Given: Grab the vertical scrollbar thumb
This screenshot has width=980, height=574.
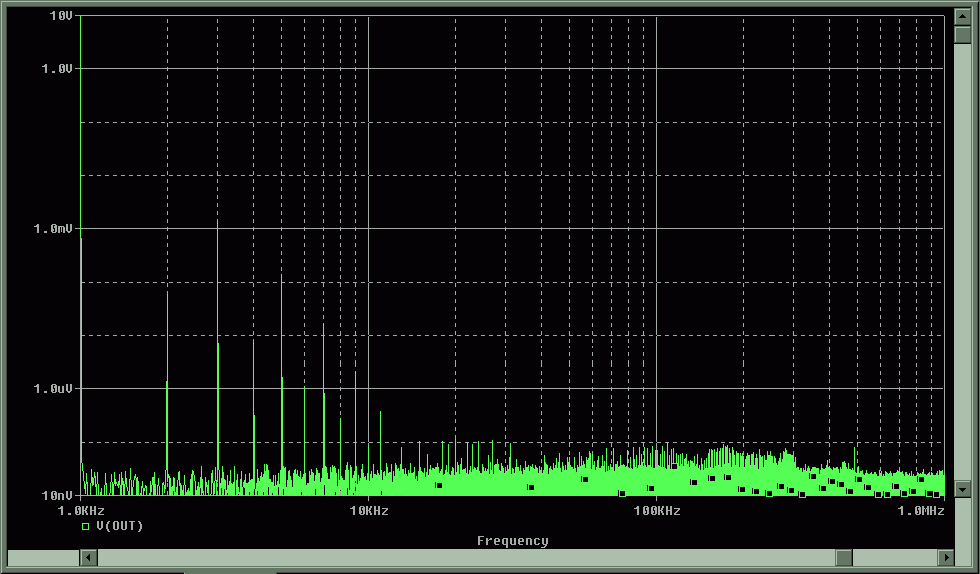Looking at the screenshot, I should coord(962,35).
